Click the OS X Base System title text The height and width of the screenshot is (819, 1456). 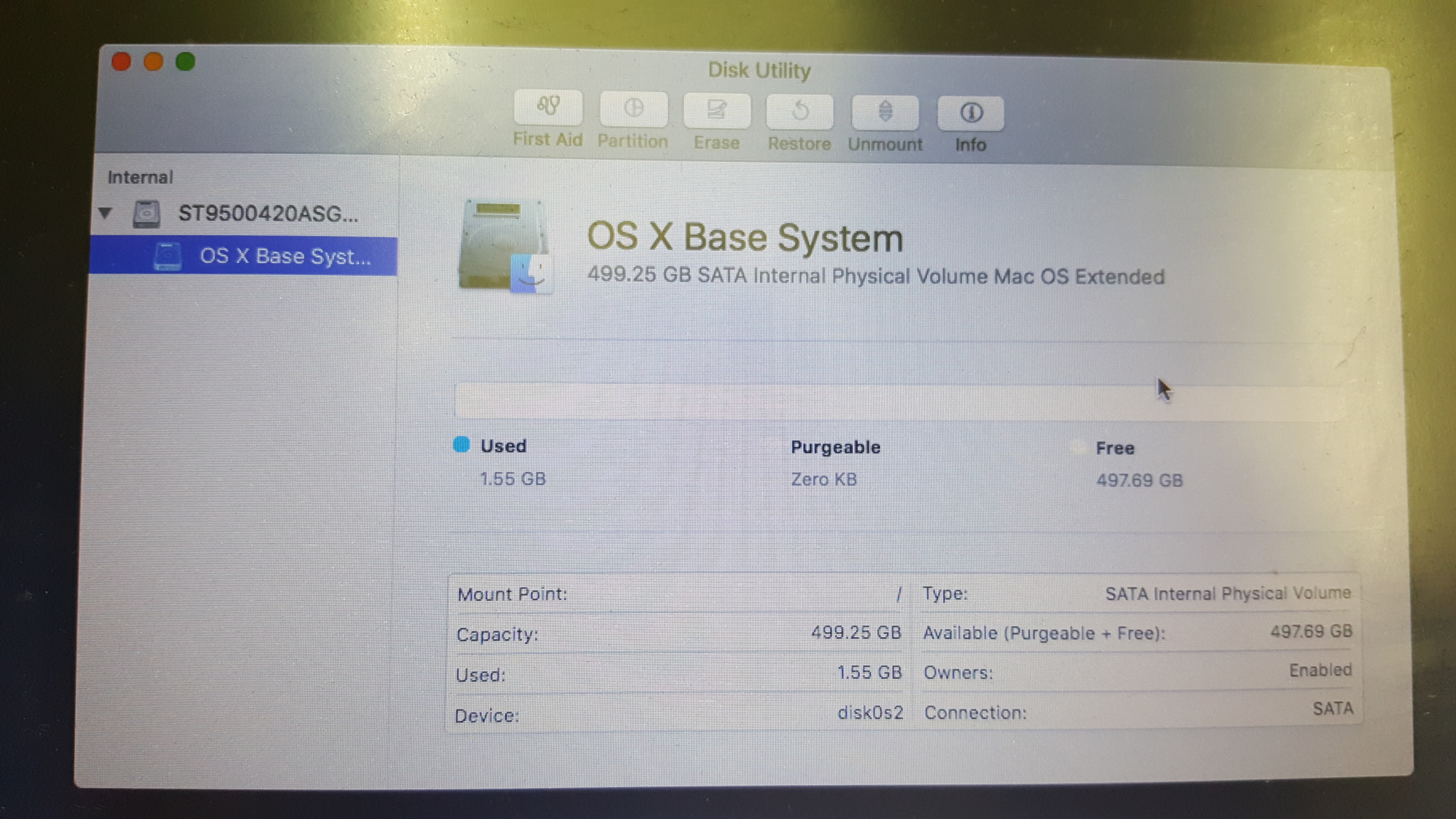point(745,237)
